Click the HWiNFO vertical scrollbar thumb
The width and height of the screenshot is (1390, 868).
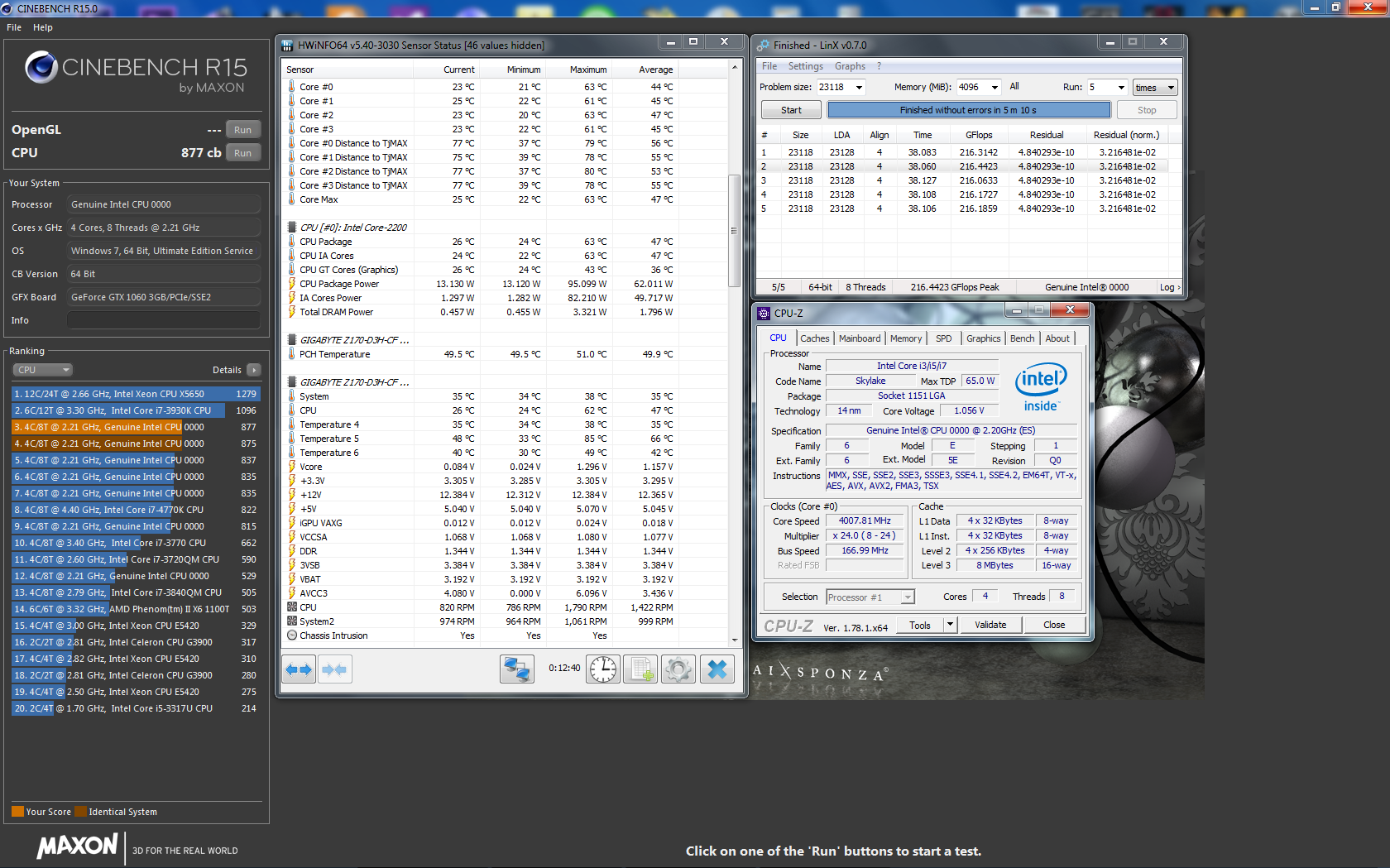pos(733,231)
